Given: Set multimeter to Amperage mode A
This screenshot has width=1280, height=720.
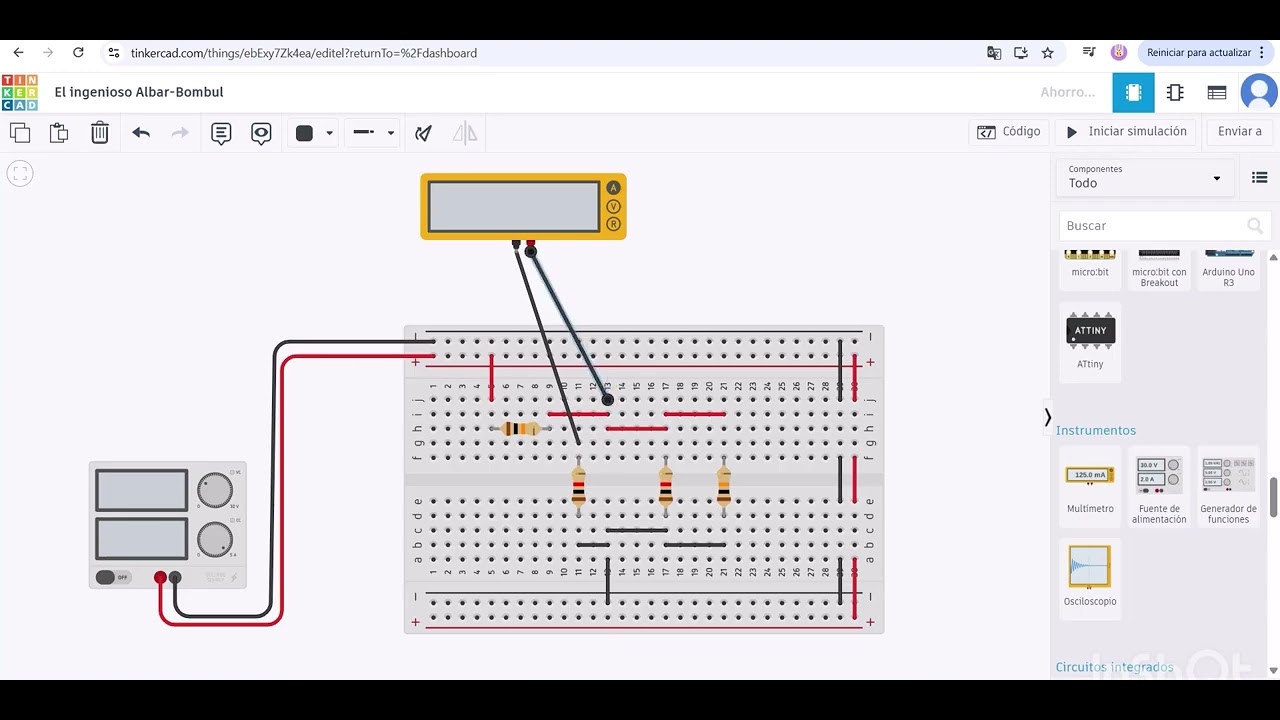Looking at the screenshot, I should 613,188.
